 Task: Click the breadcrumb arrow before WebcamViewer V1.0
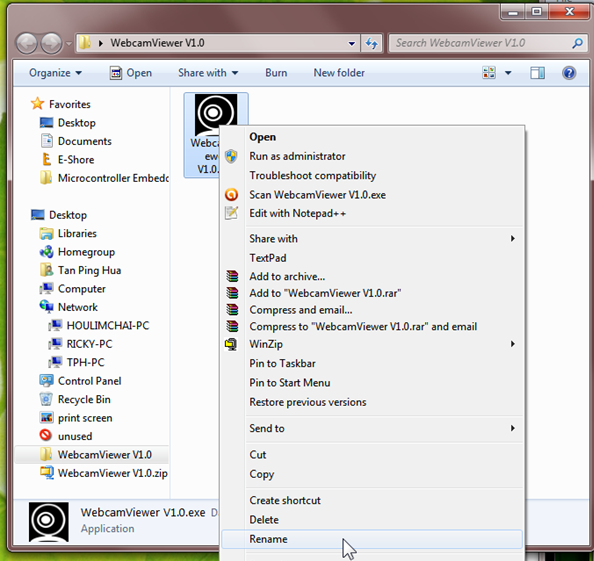(100, 43)
